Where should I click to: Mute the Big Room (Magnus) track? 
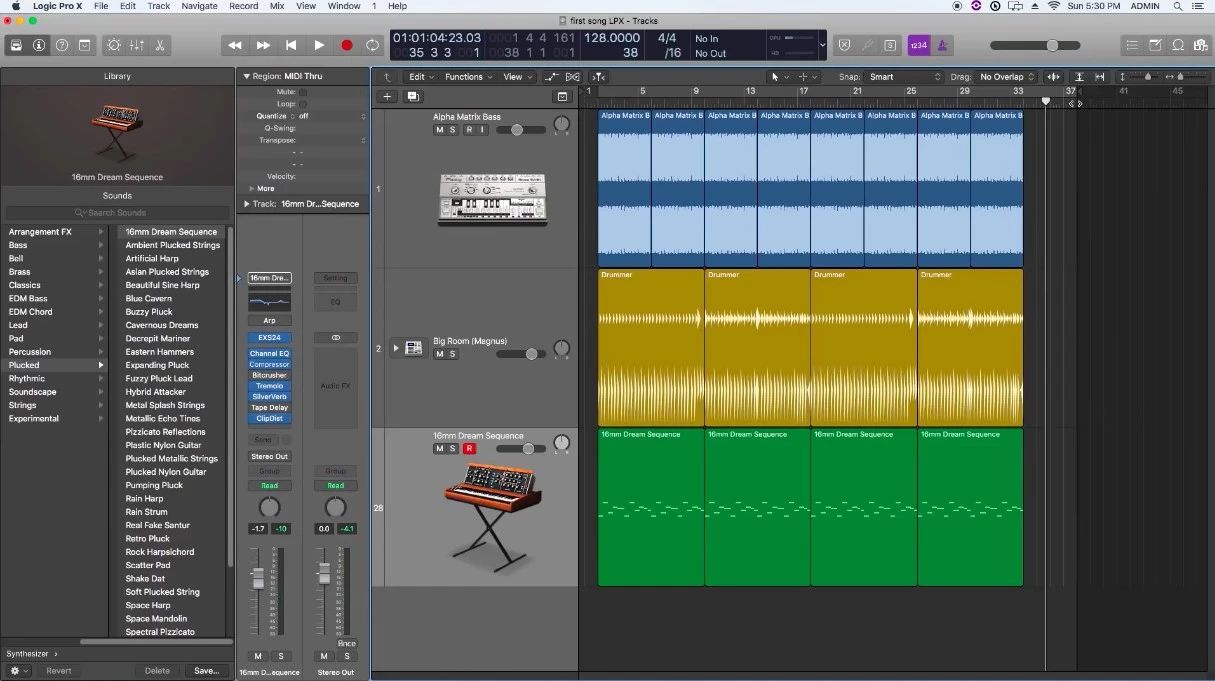[439, 354]
